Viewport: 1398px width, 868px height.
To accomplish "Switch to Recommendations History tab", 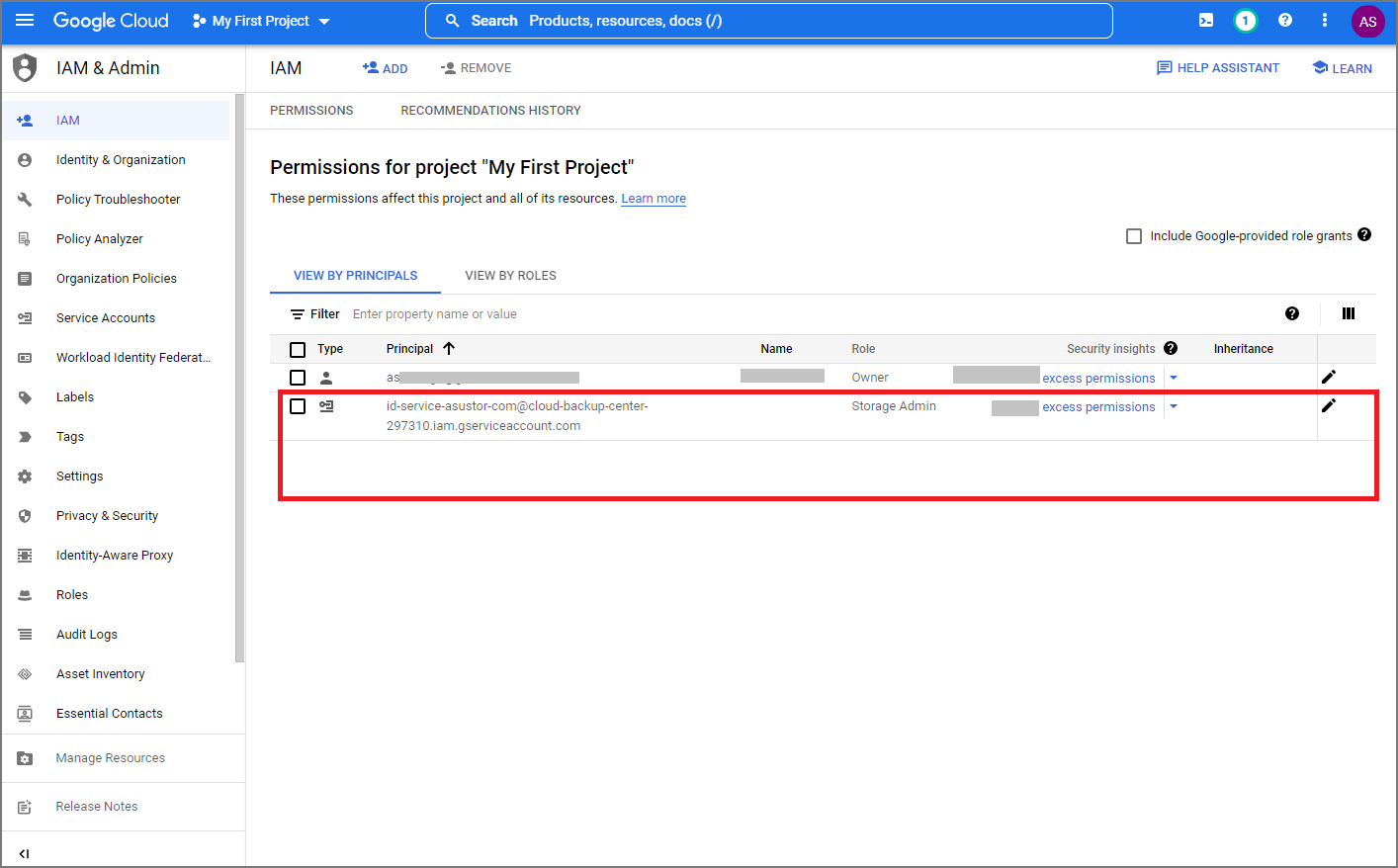I will [x=490, y=111].
